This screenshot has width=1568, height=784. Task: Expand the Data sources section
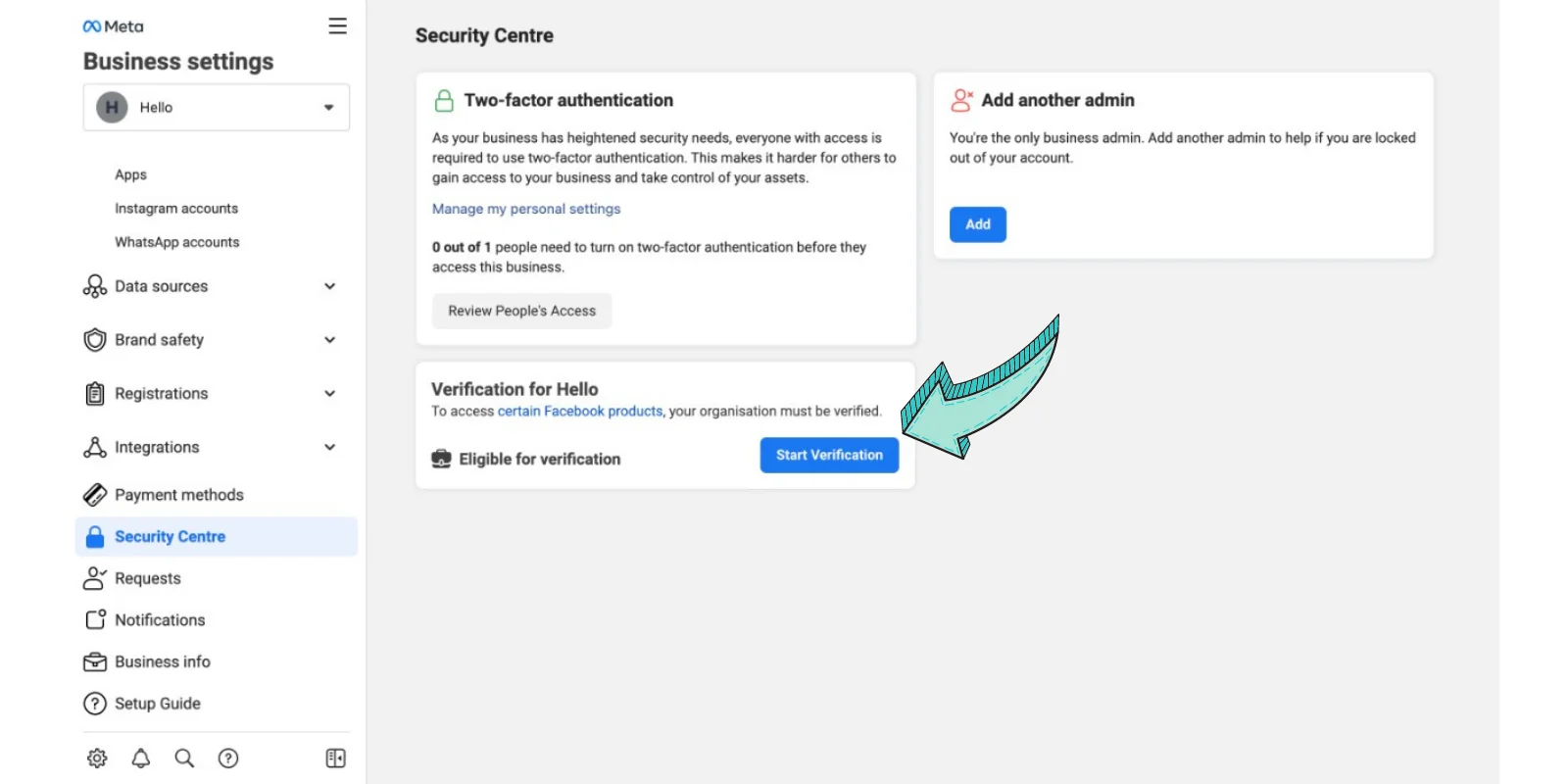(x=329, y=286)
